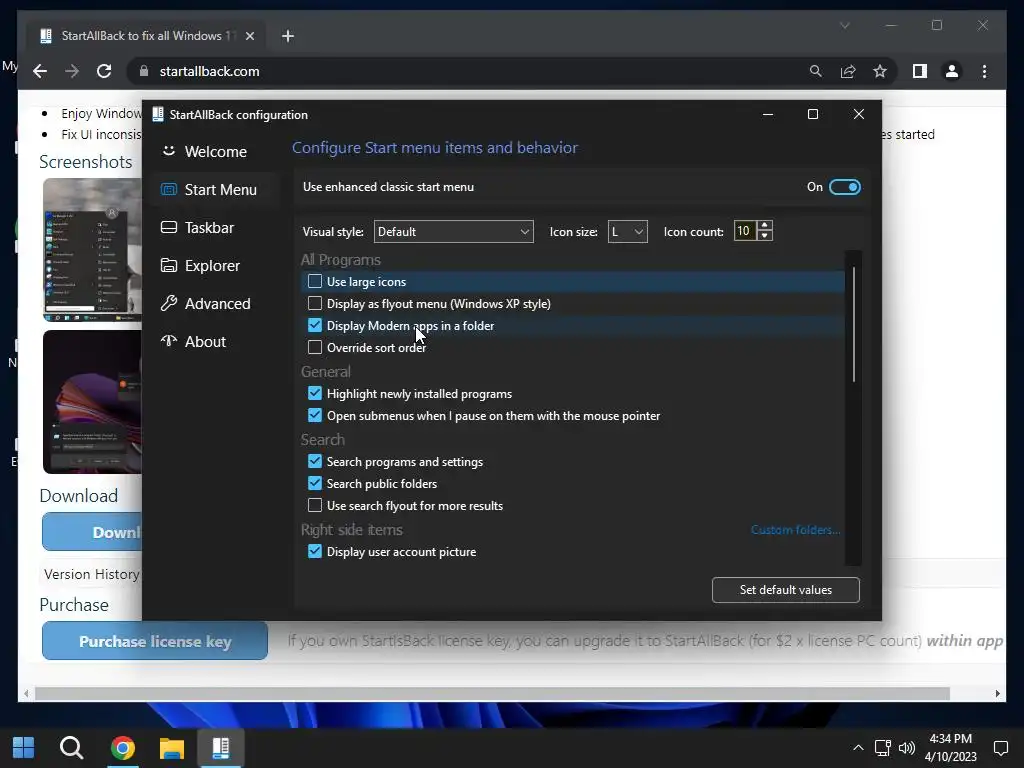Open the second screenshot thumbnail on webpage

tap(92, 402)
